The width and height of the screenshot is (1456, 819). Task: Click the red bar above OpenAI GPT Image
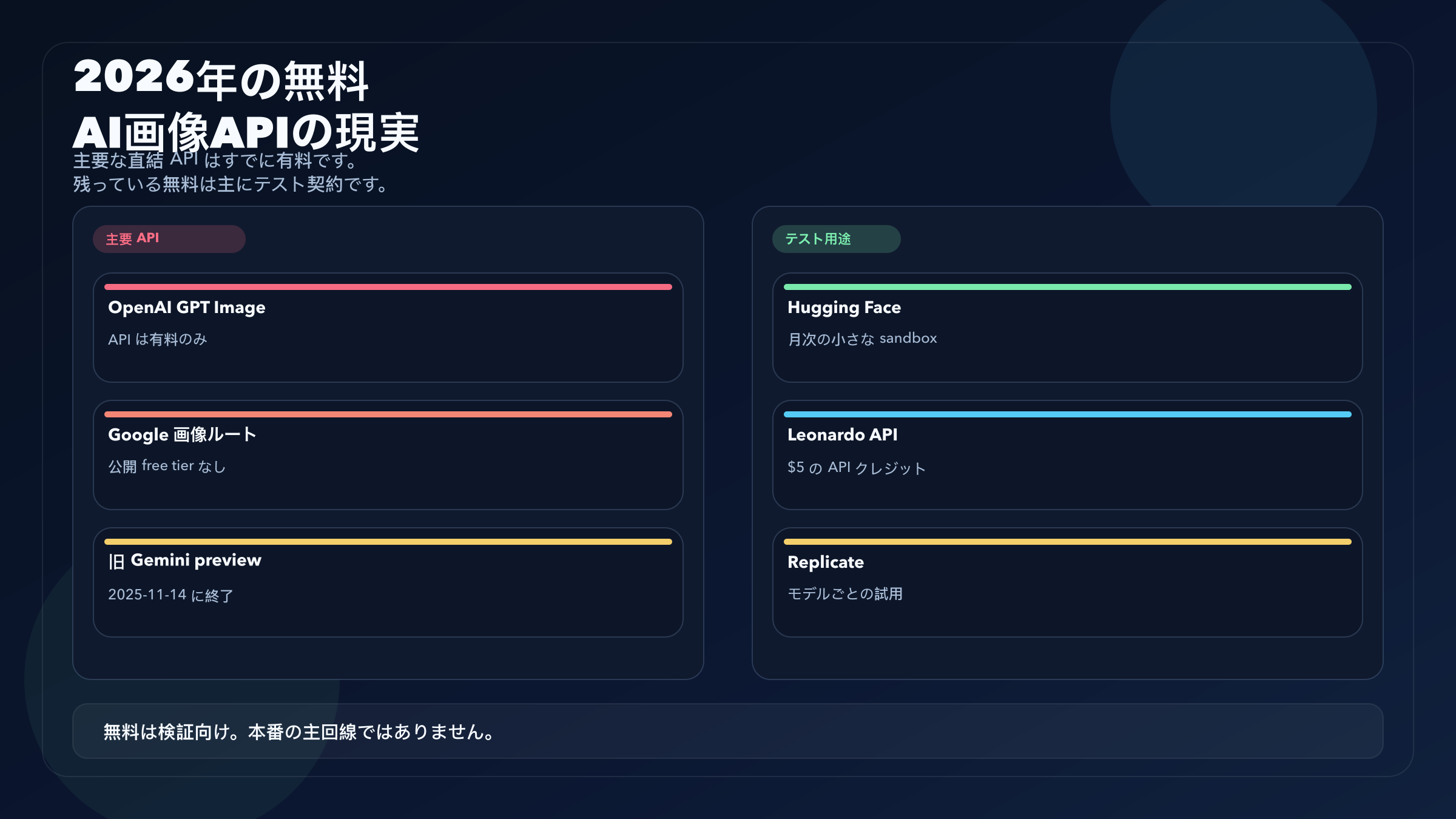[388, 287]
